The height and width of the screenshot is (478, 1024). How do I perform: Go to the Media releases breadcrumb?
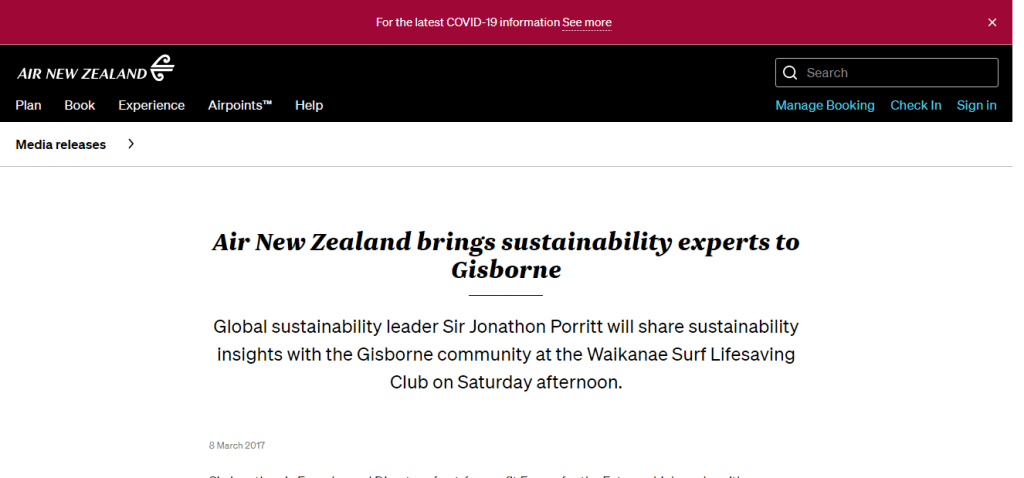click(61, 144)
